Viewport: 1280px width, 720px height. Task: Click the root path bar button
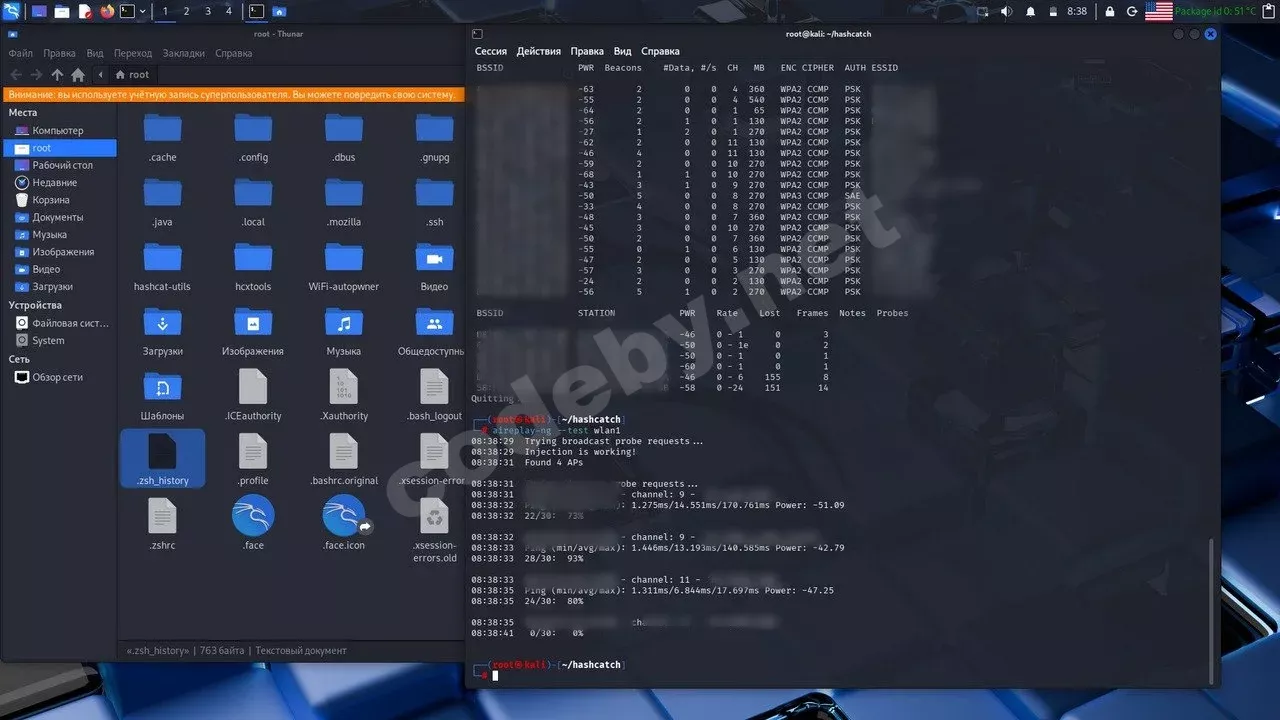pos(132,75)
